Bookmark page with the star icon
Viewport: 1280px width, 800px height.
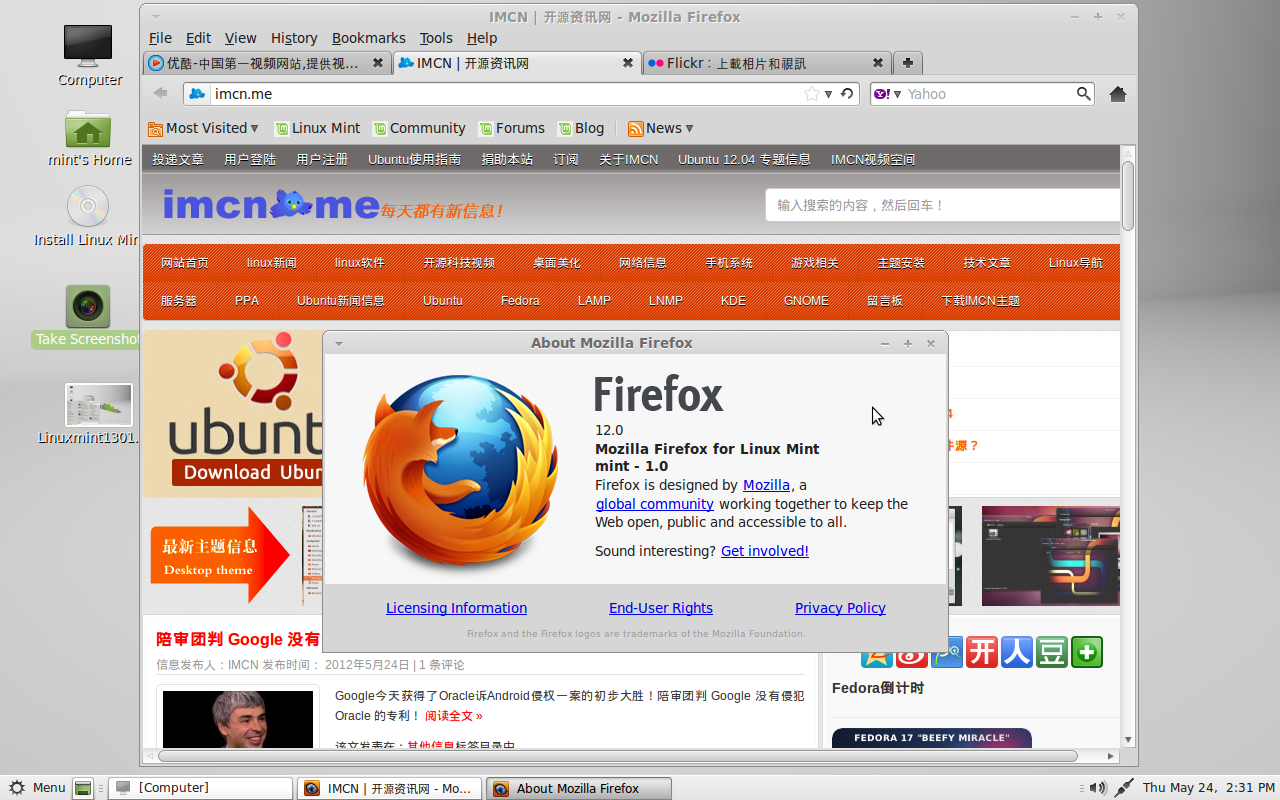[x=812, y=94]
